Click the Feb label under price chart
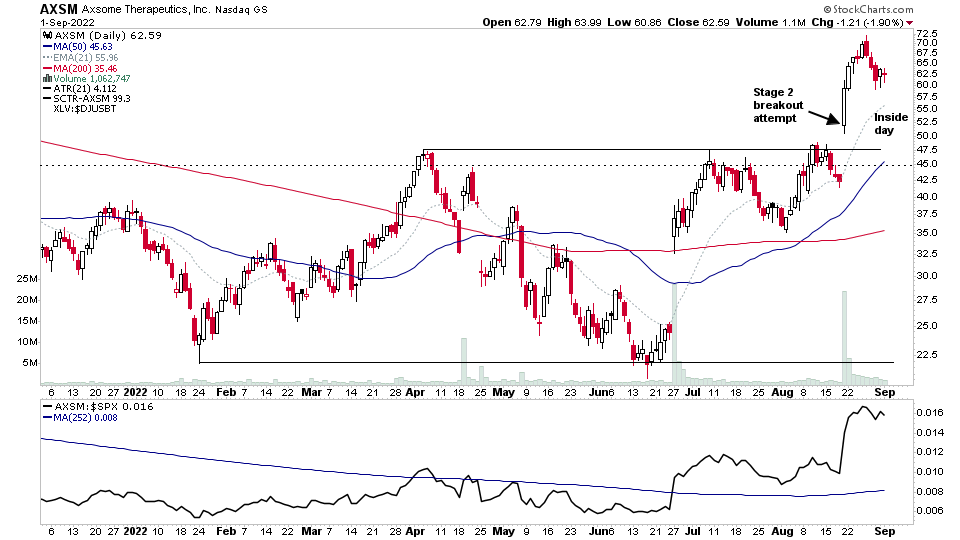This screenshot has height=540, width=960. (x=226, y=392)
